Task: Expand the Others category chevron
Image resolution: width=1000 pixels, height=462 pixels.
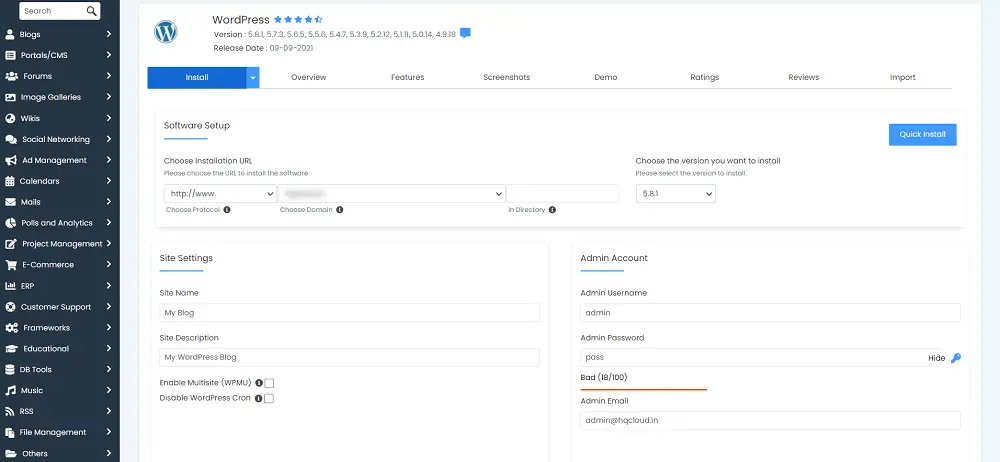Action: click(109, 453)
